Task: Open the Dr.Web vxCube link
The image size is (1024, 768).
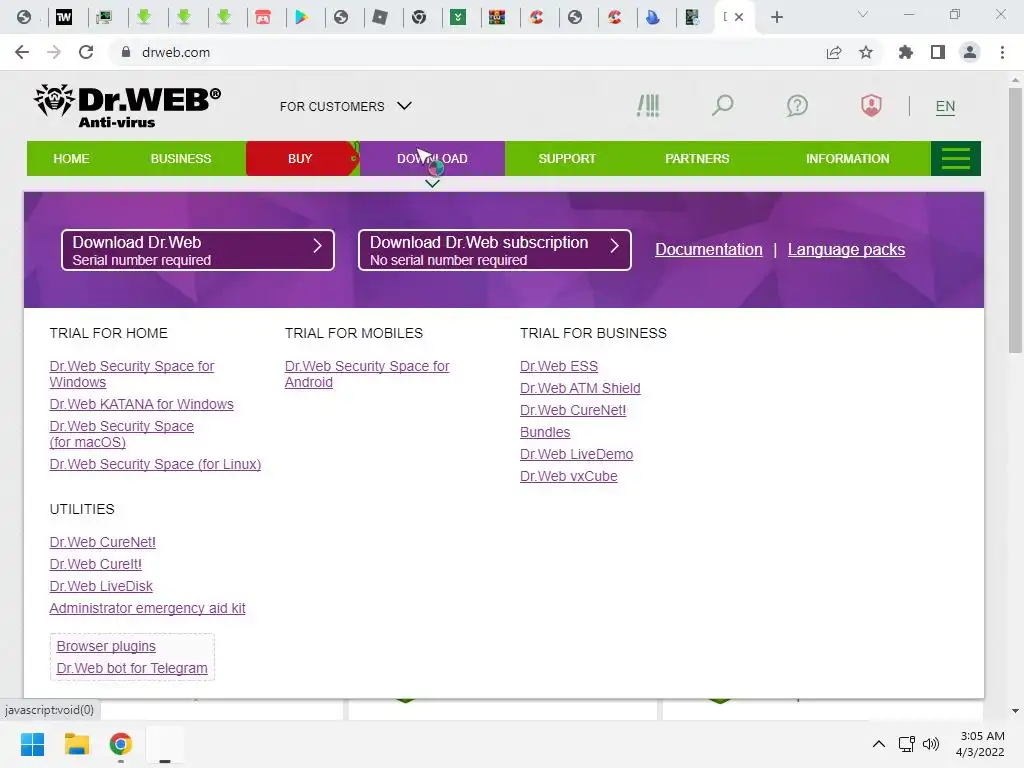Action: pyautogui.click(x=568, y=477)
